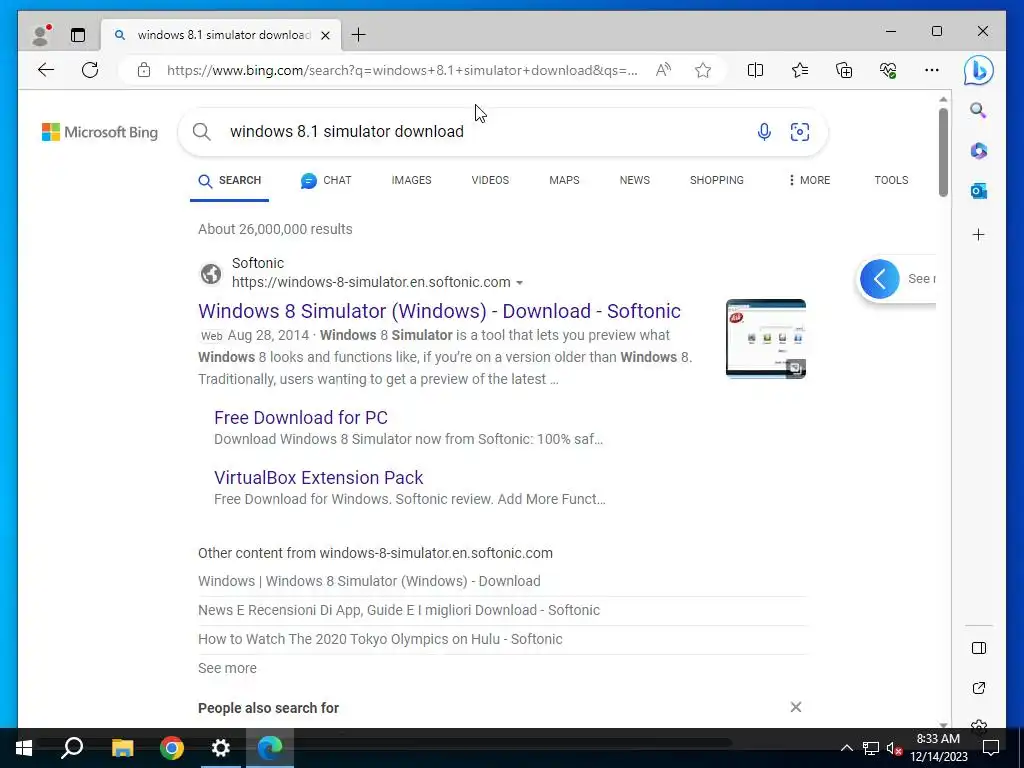Open the Favorites list icon
The height and width of the screenshot is (768, 1024).
800,70
